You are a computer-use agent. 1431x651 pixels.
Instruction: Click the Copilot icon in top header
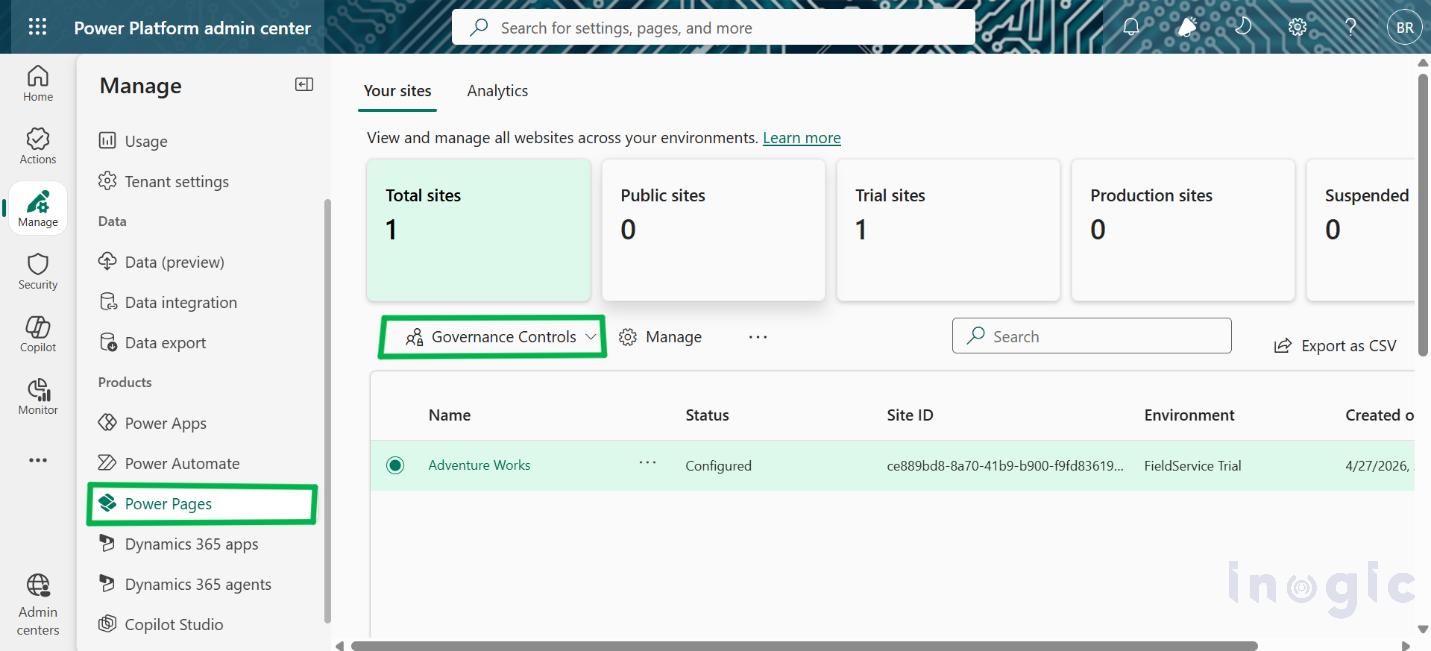1187,27
